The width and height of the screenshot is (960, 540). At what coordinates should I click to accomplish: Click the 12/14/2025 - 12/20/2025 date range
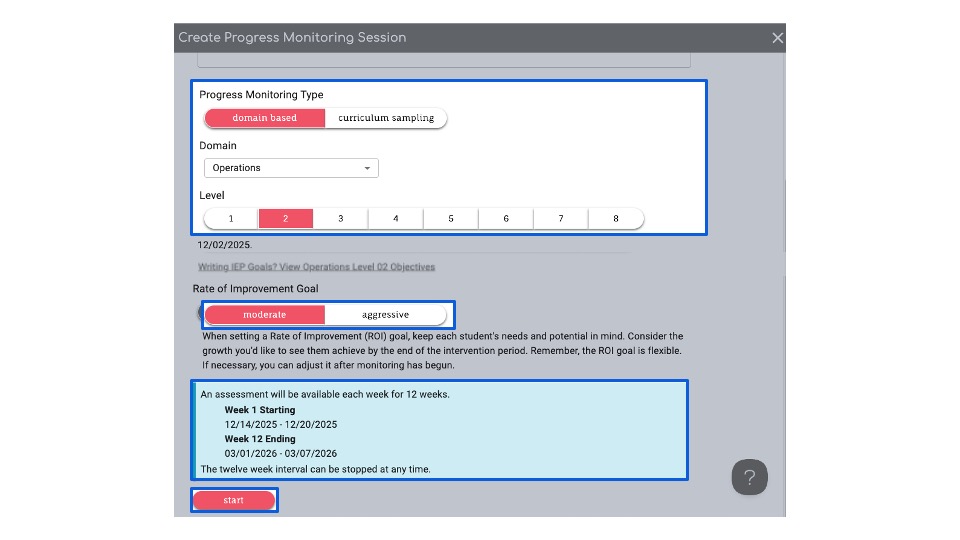coord(280,424)
